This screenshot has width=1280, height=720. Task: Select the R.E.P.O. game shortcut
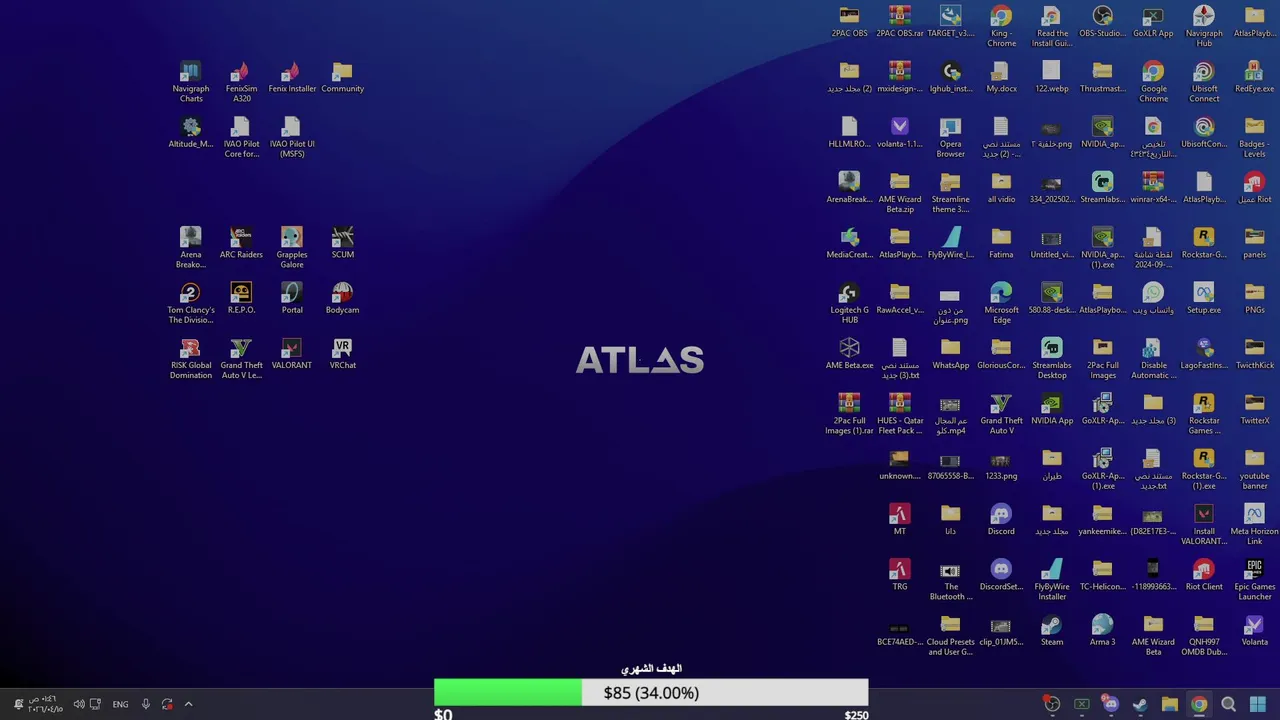241,298
